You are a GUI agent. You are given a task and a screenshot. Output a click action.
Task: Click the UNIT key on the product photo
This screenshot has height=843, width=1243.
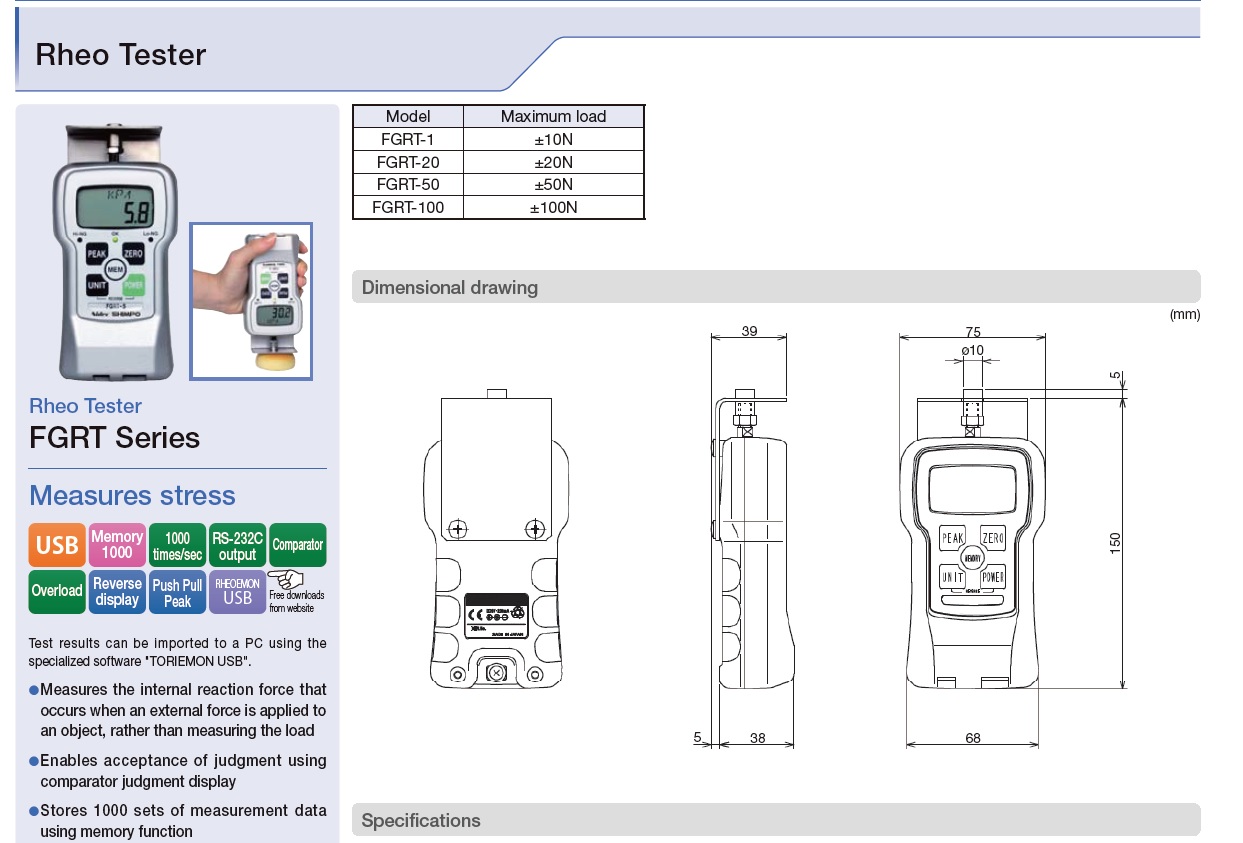[96, 285]
